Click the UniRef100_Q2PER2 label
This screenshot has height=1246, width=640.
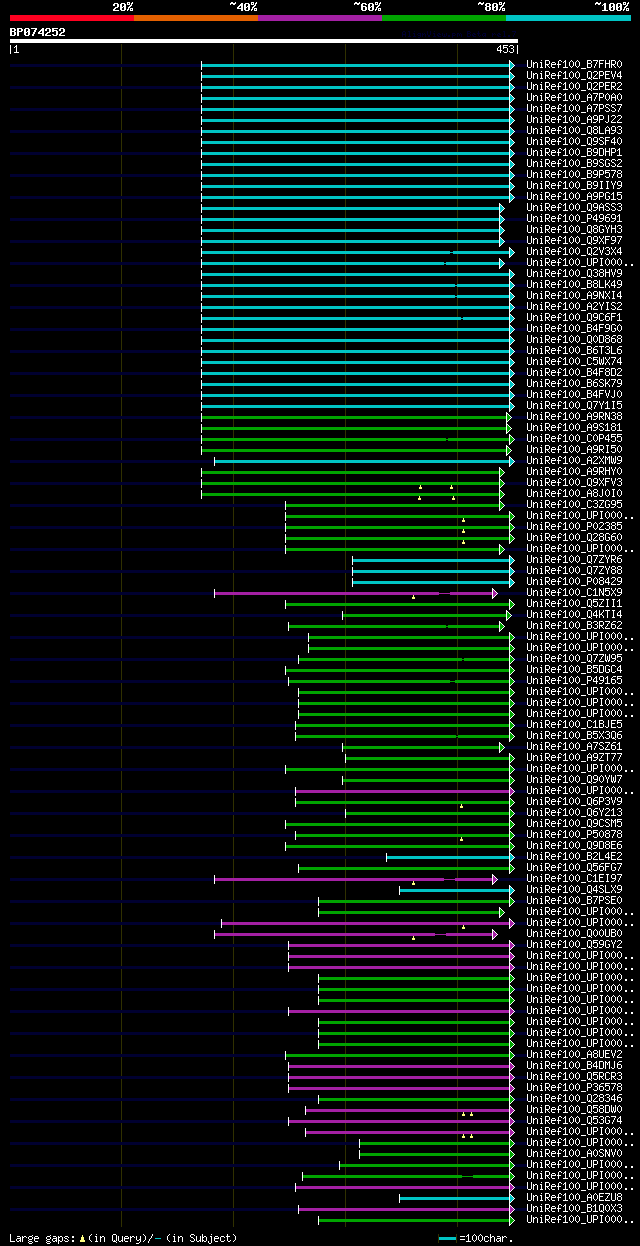click(x=574, y=86)
